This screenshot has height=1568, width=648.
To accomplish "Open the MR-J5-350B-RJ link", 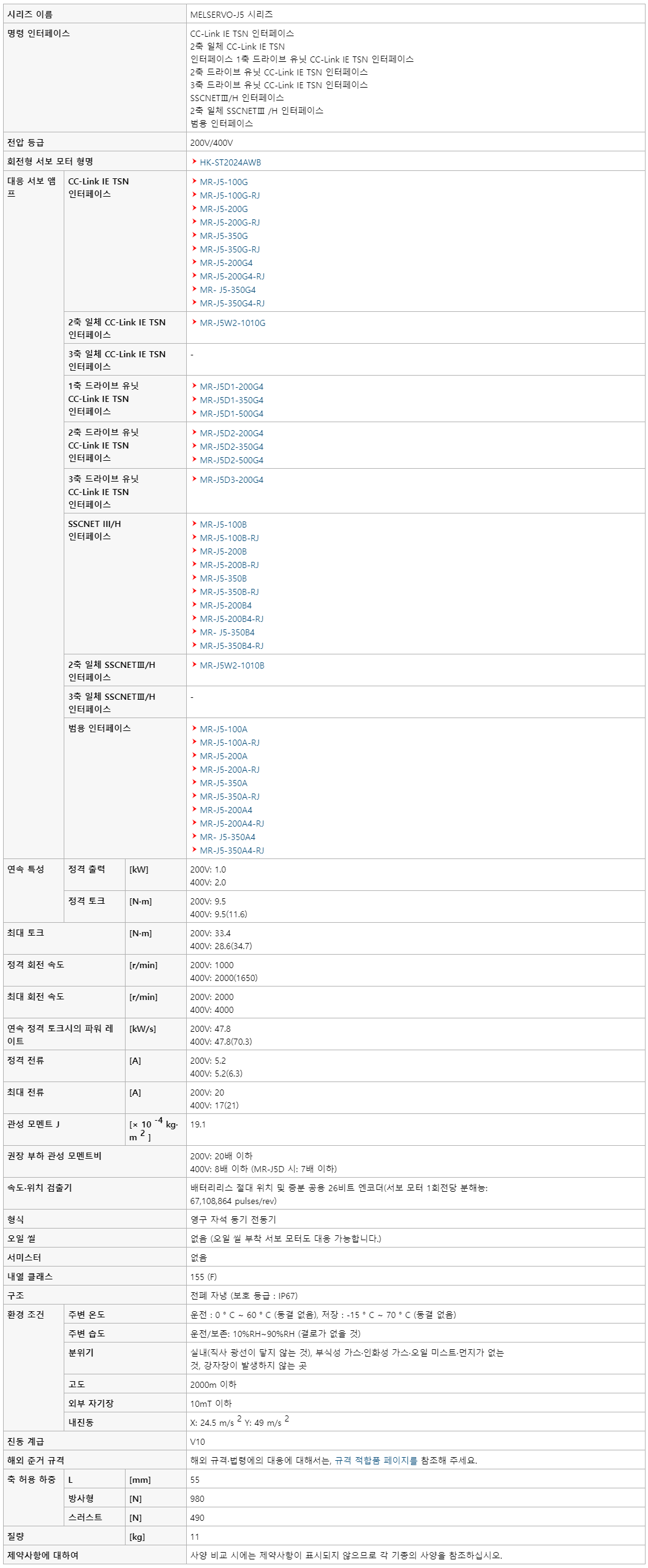I will (229, 592).
